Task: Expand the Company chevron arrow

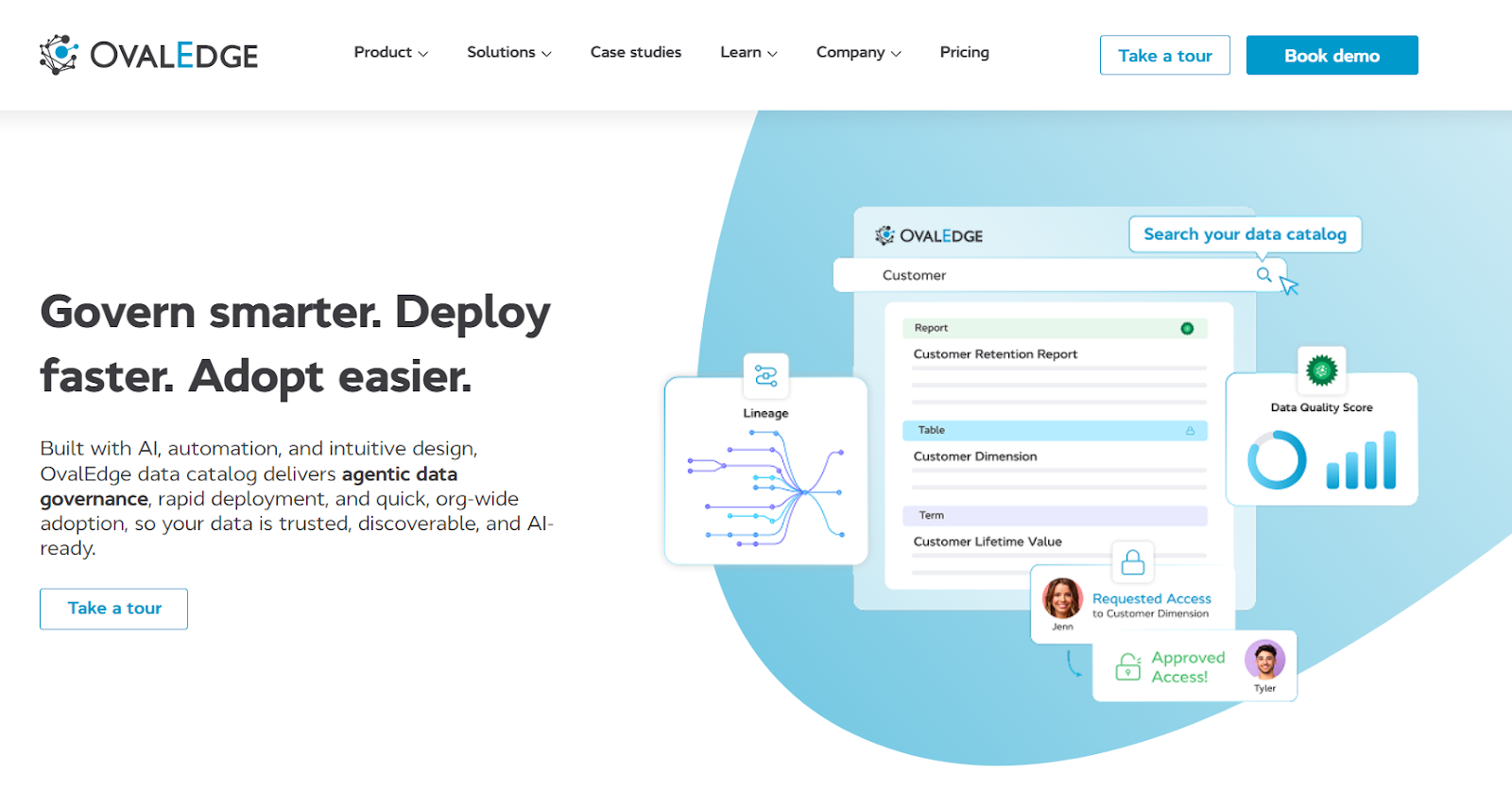Action: click(896, 54)
